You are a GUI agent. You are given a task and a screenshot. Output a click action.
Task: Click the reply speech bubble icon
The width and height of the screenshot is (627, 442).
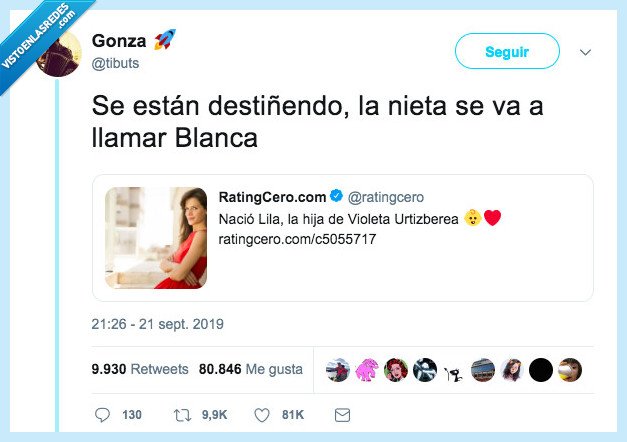point(102,414)
